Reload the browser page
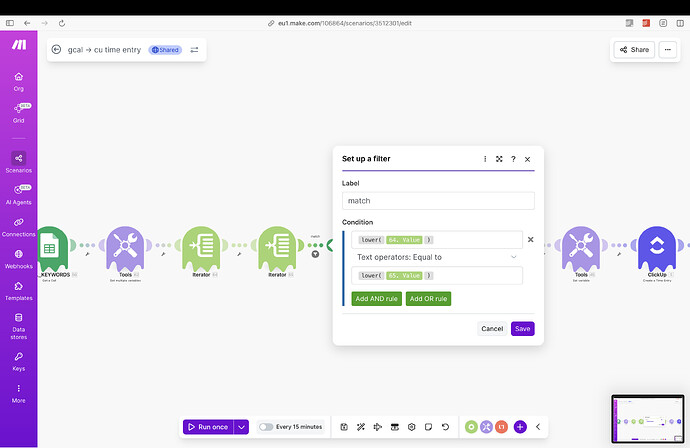This screenshot has height=448, width=690. coord(62,23)
